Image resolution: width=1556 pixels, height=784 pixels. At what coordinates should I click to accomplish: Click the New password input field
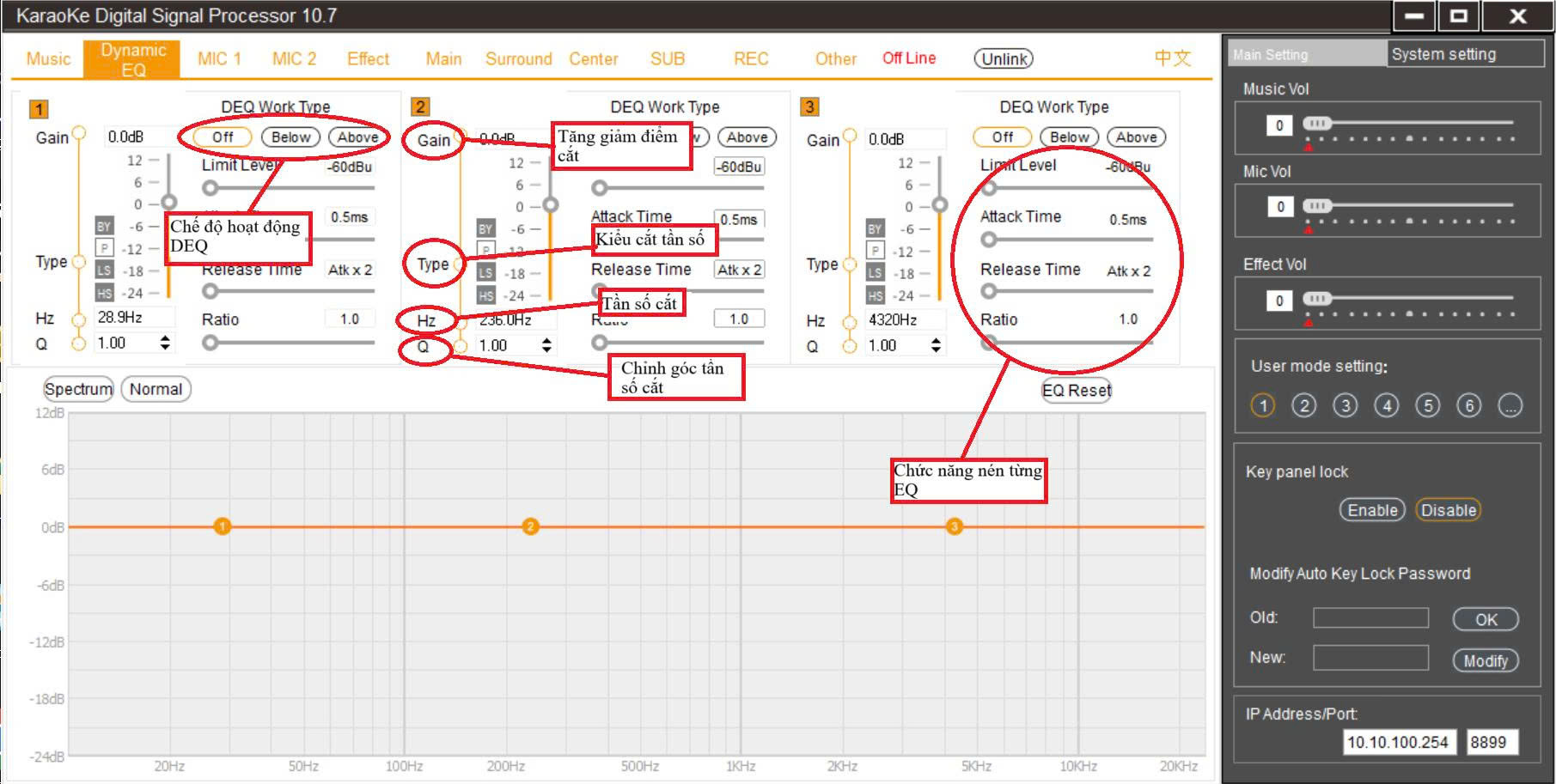[x=1370, y=658]
